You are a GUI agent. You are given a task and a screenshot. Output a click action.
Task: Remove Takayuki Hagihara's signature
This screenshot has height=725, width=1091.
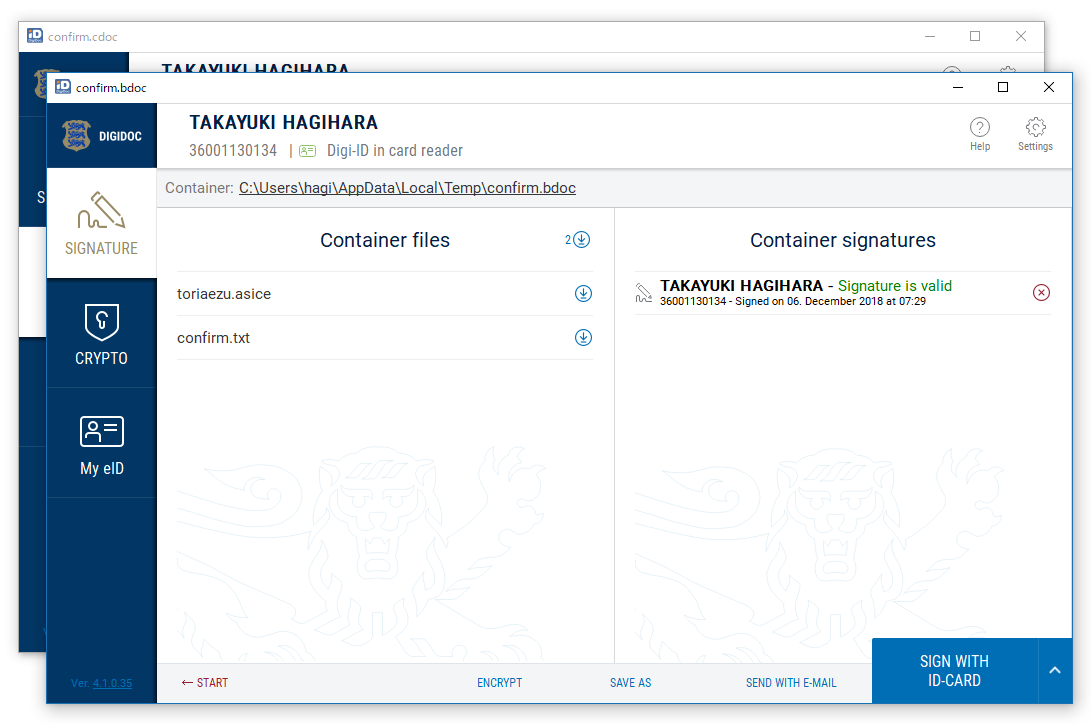click(1041, 292)
